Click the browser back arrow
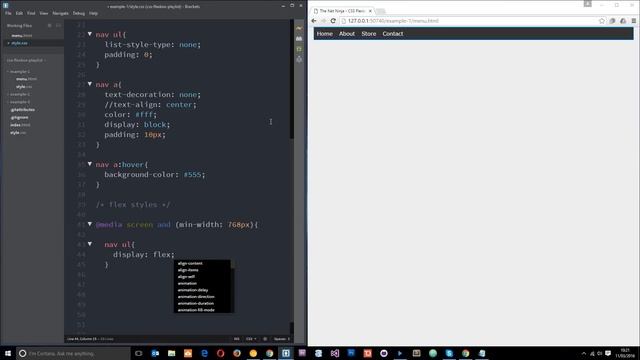 coord(314,21)
